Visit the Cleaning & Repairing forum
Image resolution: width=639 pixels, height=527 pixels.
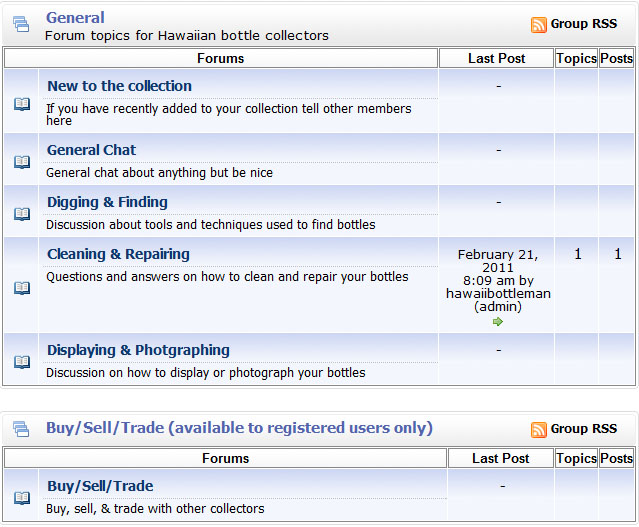(x=118, y=254)
